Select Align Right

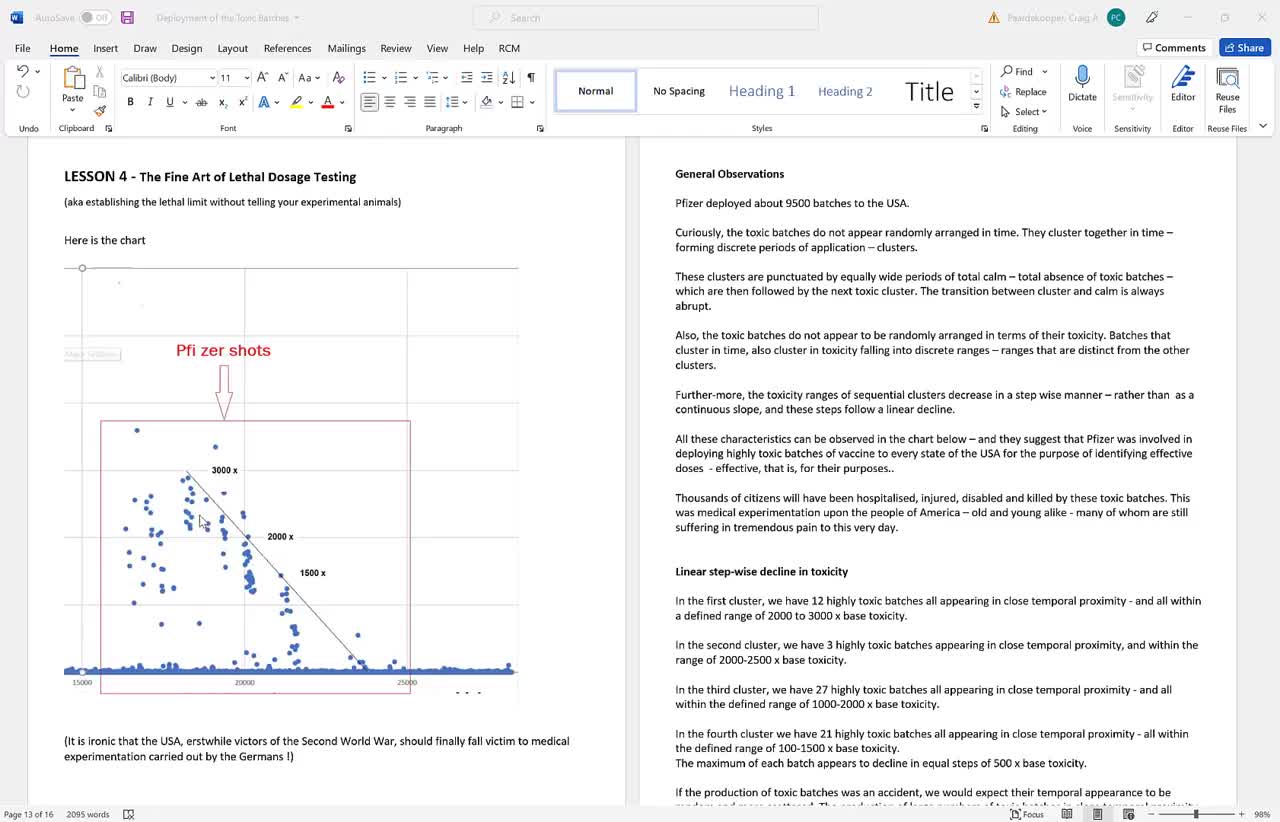[x=410, y=102]
